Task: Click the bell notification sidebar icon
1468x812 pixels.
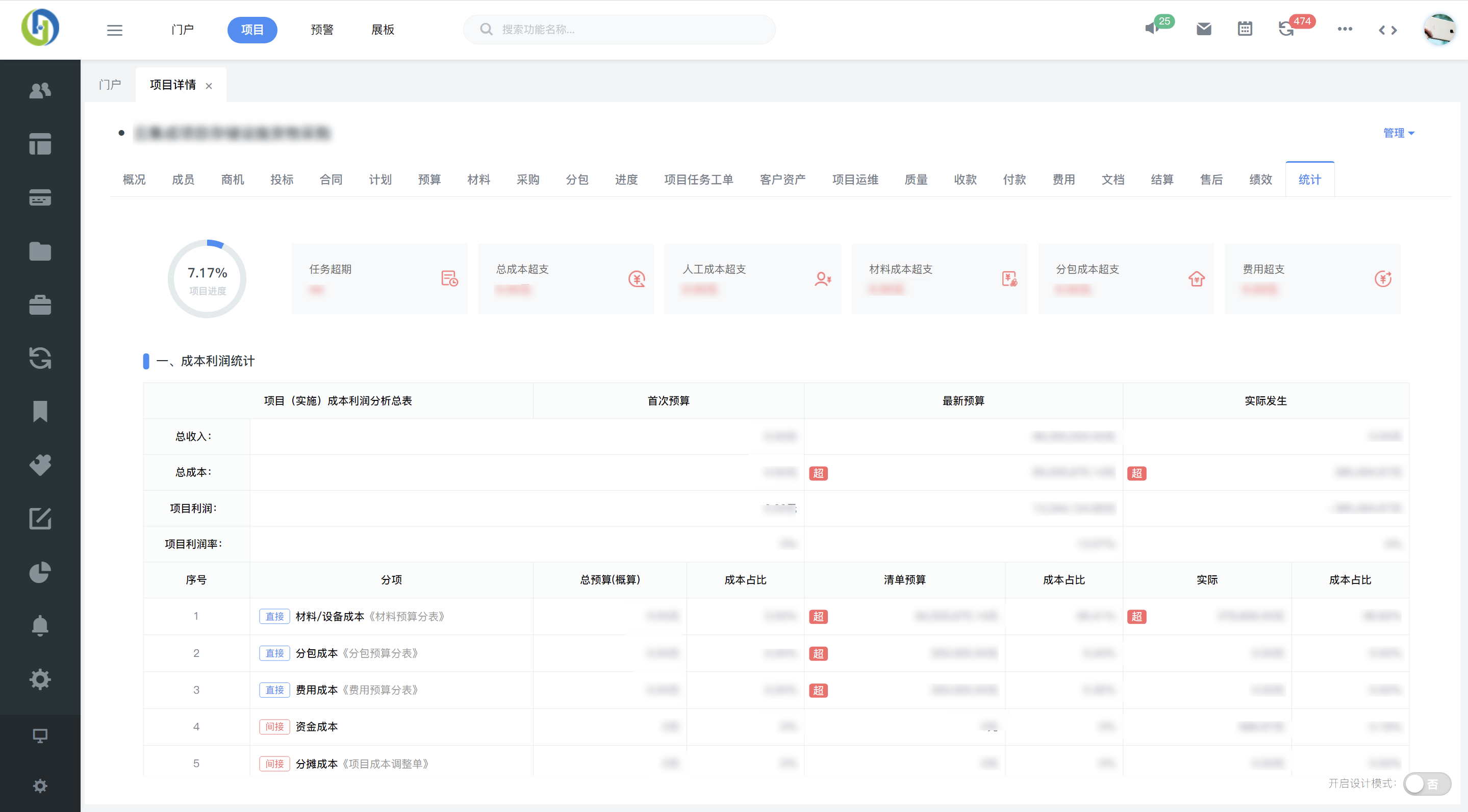Action: point(40,626)
